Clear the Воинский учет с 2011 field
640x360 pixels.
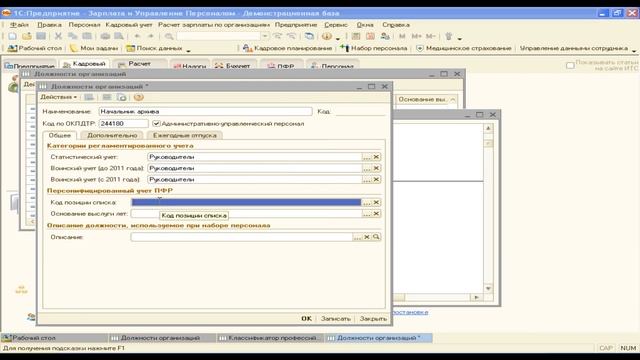[376, 180]
